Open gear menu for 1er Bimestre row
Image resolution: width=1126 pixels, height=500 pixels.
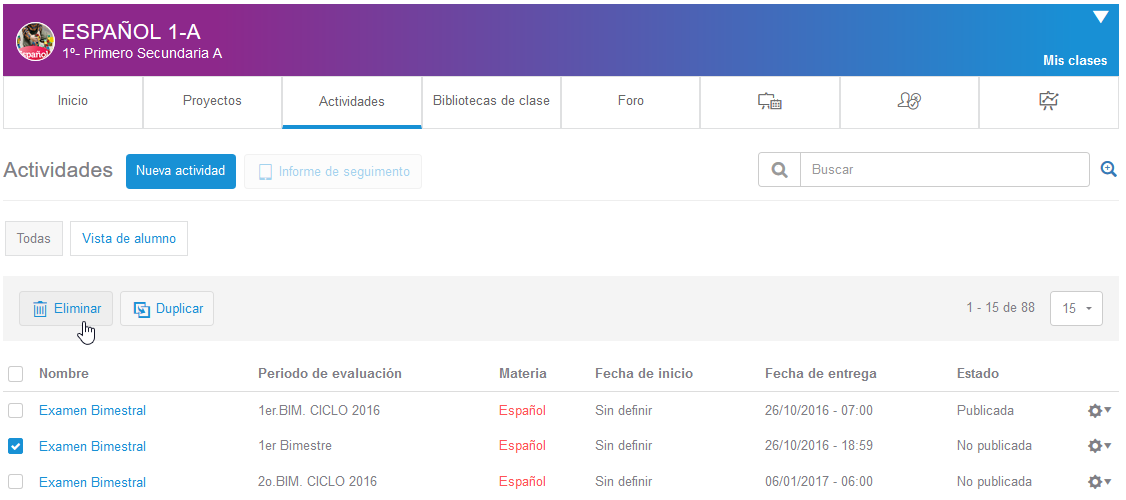coord(1099,446)
